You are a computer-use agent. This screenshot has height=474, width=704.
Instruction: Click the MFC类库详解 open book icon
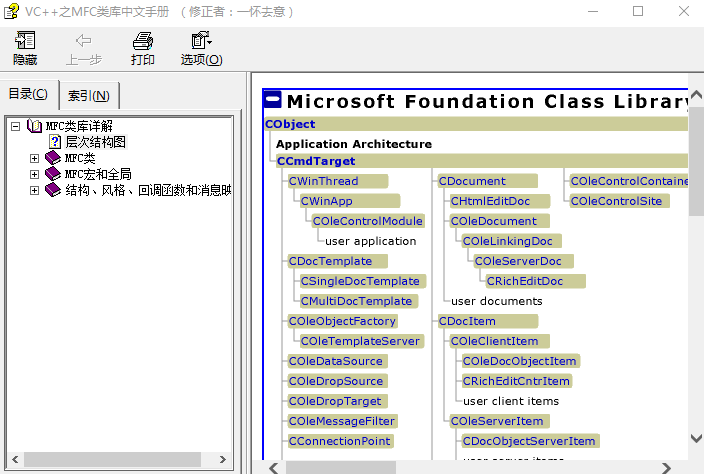34,126
